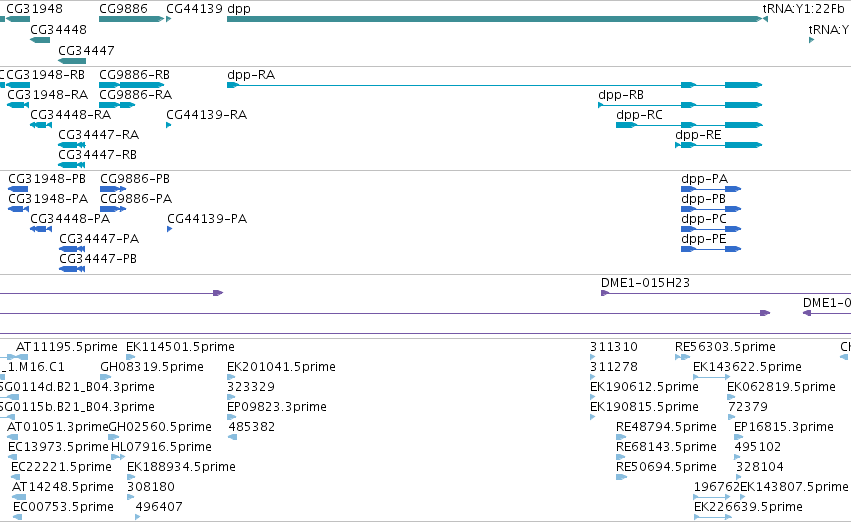The image size is (851, 522).
Task: Click the CG34448-PA protein label
Action: (70, 219)
